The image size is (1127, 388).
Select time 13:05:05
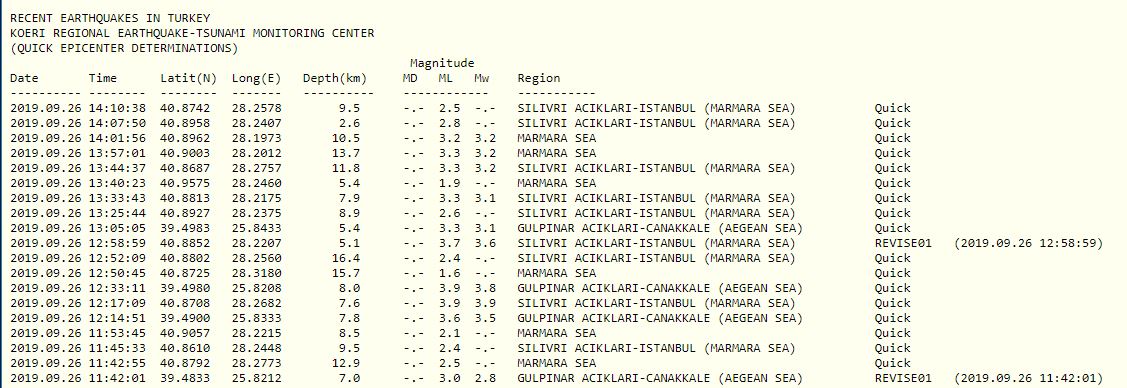[117, 228]
